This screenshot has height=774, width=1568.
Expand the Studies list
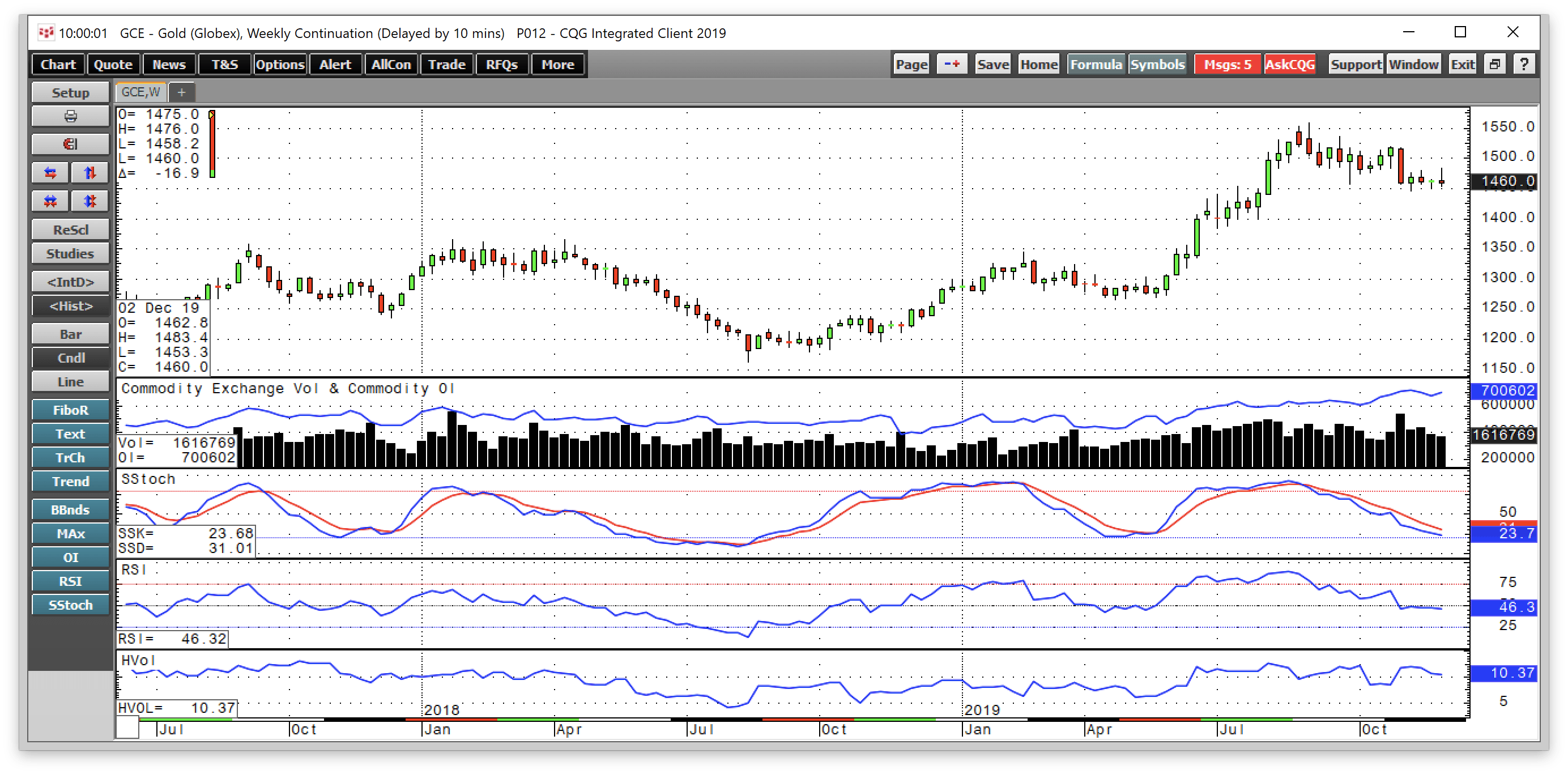[71, 253]
